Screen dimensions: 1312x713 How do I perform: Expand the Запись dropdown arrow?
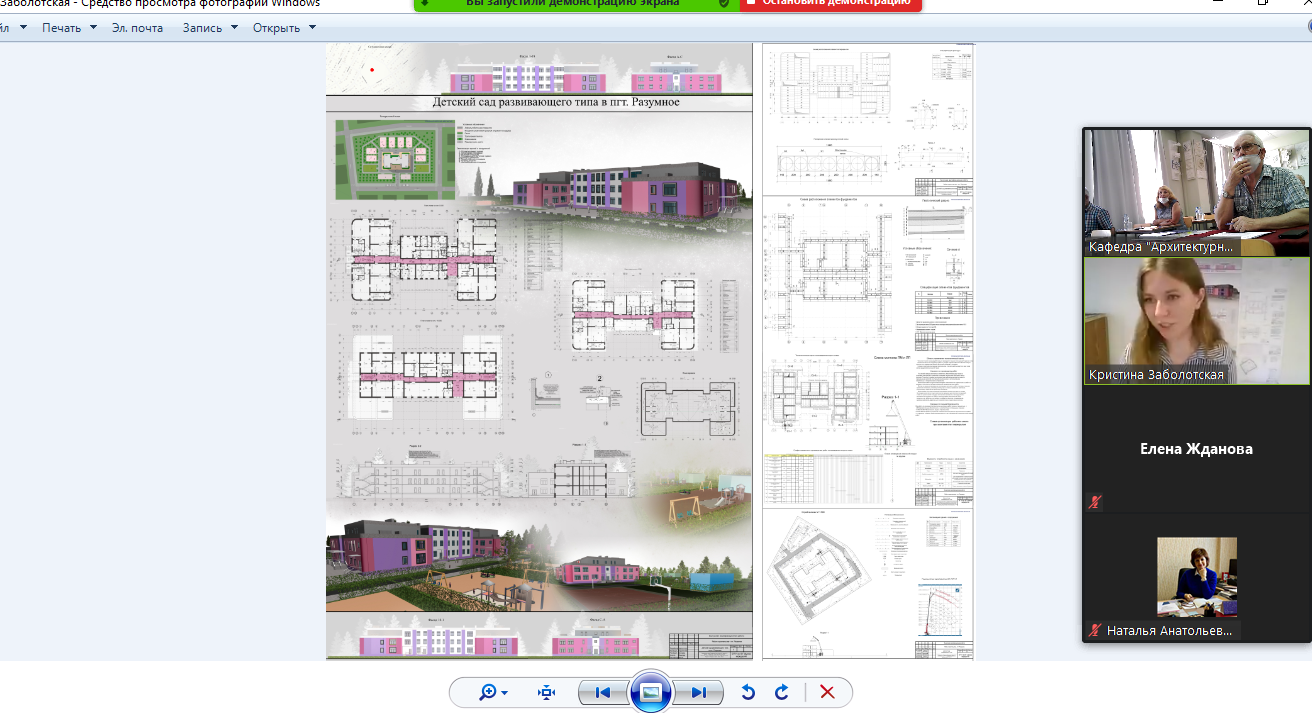(x=234, y=28)
